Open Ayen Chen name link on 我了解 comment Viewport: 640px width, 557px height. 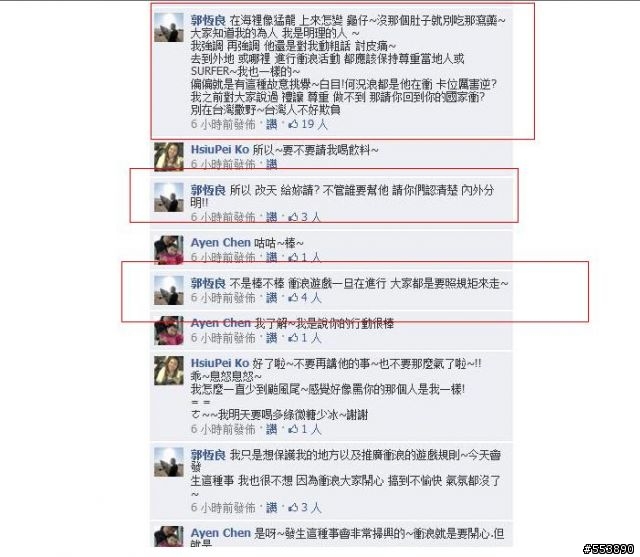(x=220, y=323)
